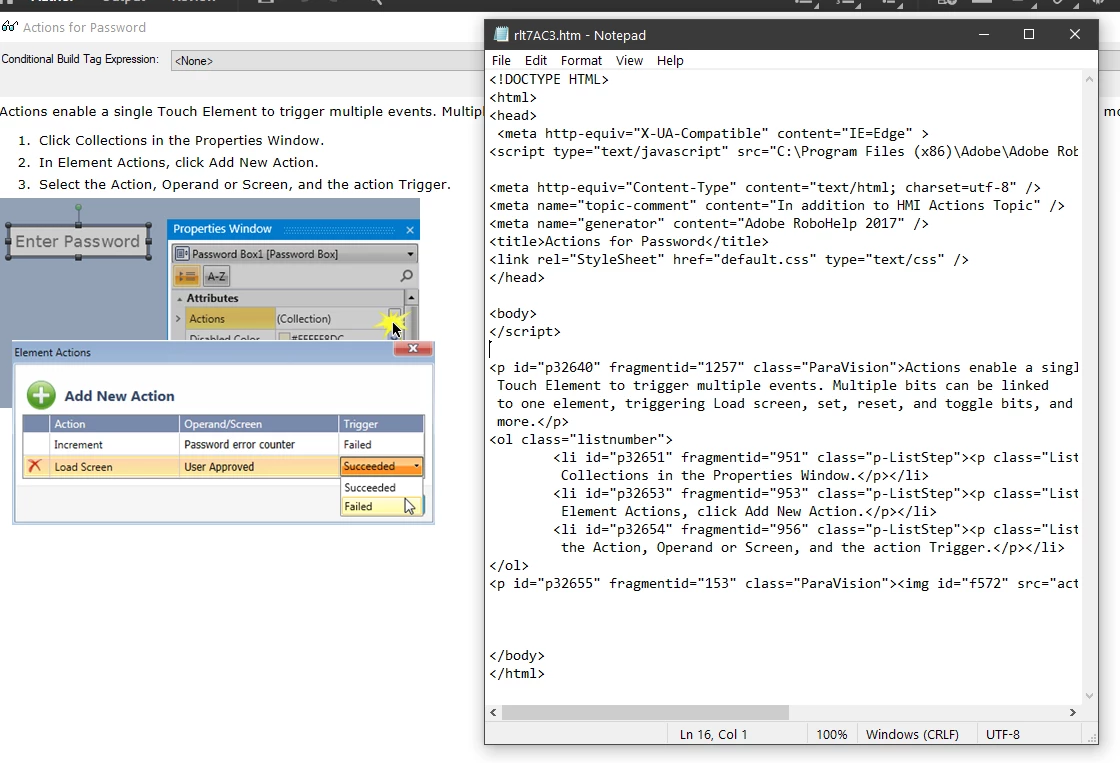
Task: Open the Succeeded trigger dropdown in Load Screen row
Action: 416,467
